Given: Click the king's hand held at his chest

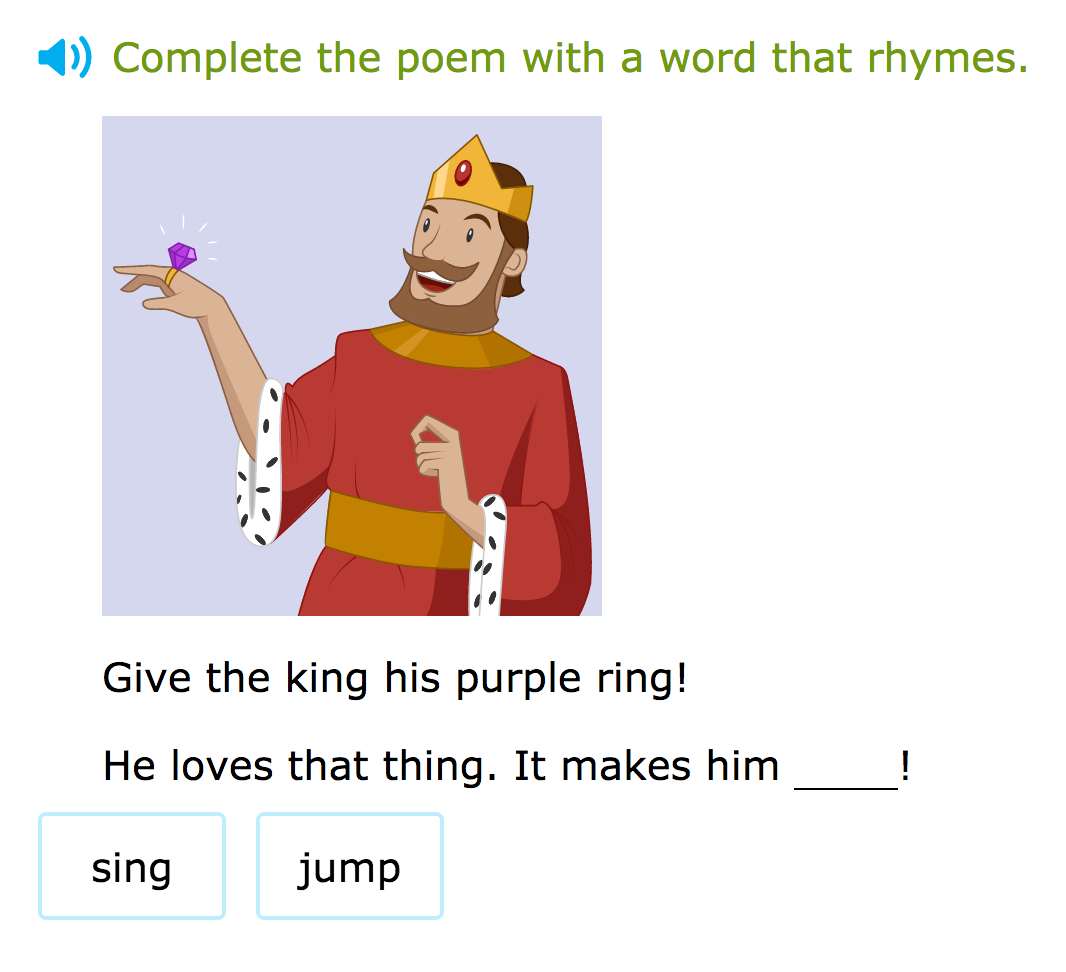Looking at the screenshot, I should pos(435,446).
